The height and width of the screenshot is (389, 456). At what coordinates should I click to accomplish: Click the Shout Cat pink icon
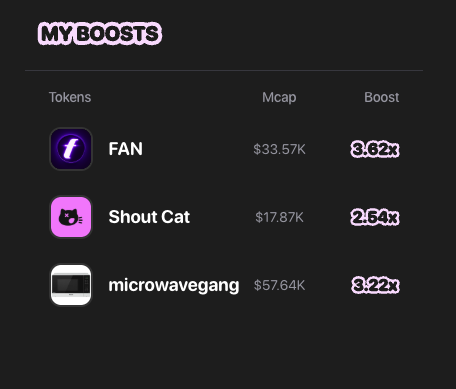pyautogui.click(x=71, y=217)
